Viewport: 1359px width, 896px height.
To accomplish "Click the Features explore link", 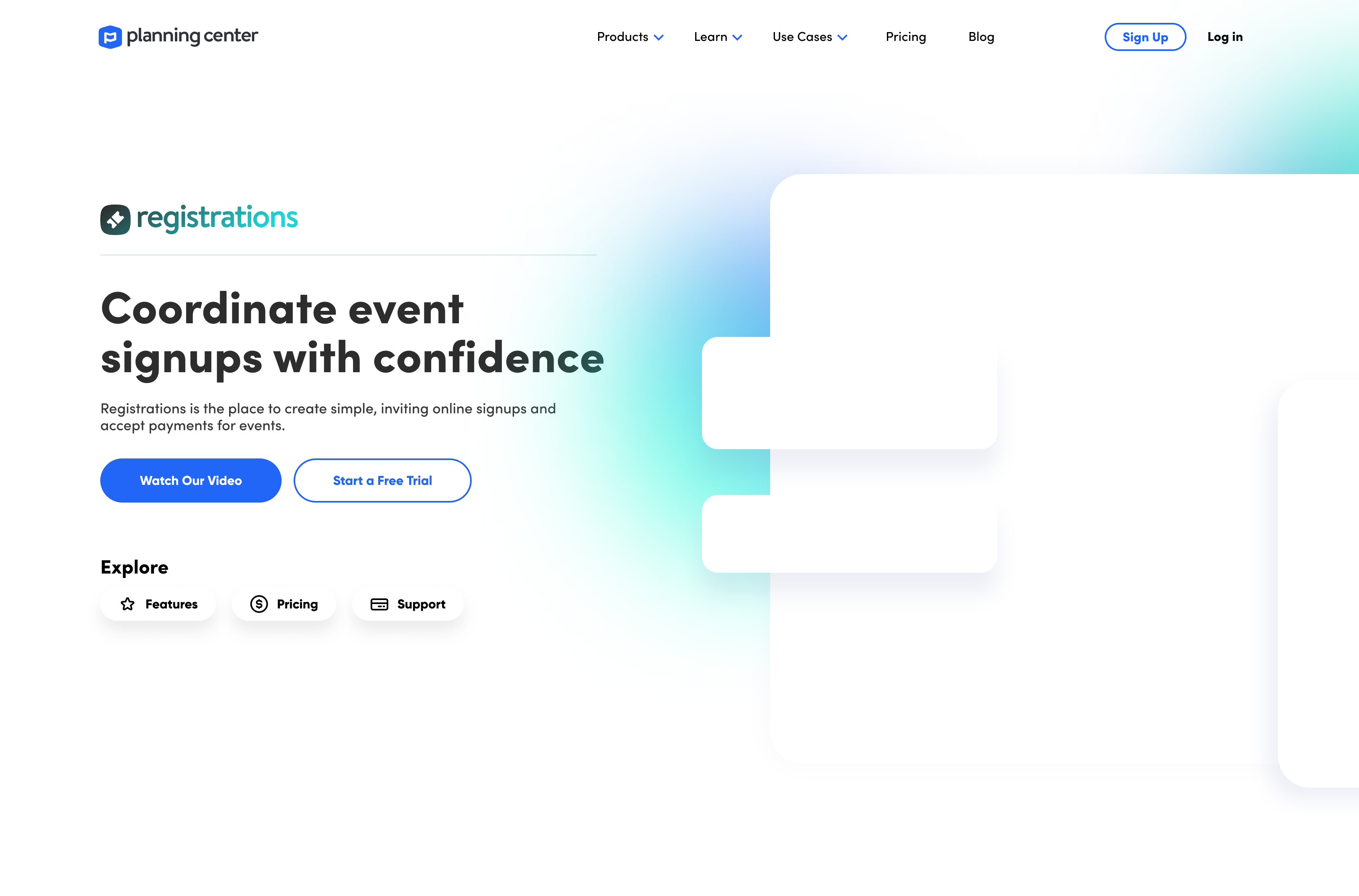I will point(157,604).
